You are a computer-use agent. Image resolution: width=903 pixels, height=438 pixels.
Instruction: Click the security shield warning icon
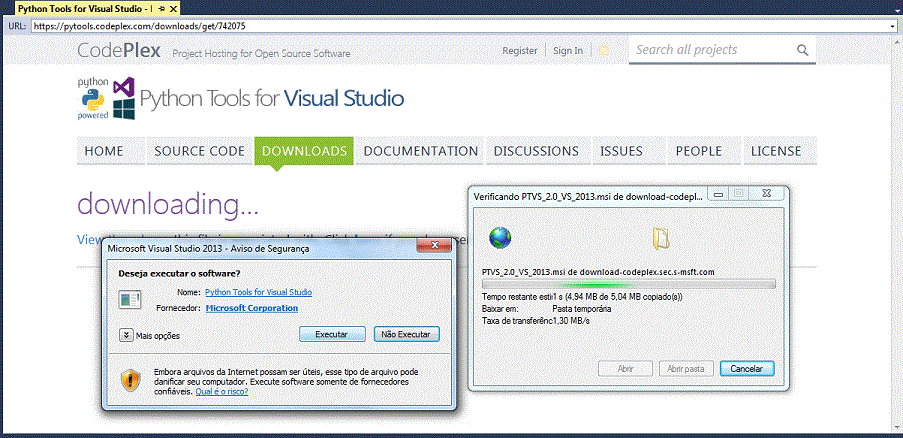tap(129, 380)
